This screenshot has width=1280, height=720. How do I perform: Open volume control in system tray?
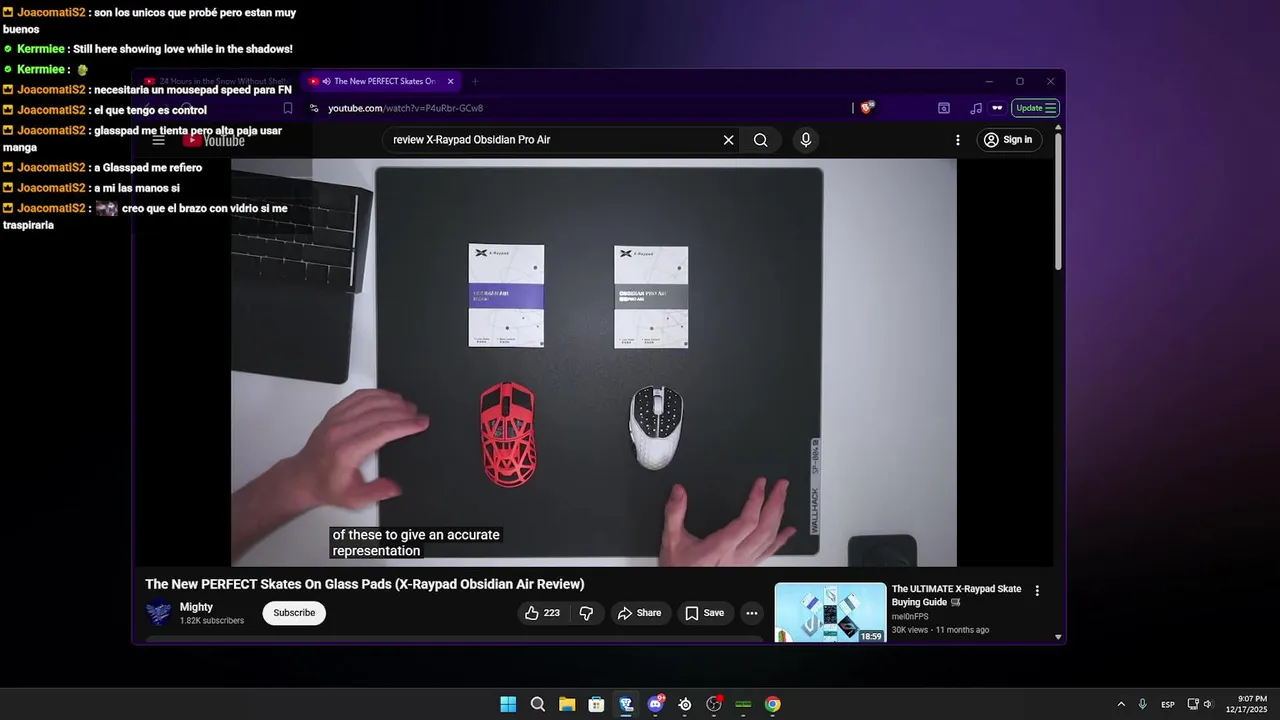pos(1207,704)
